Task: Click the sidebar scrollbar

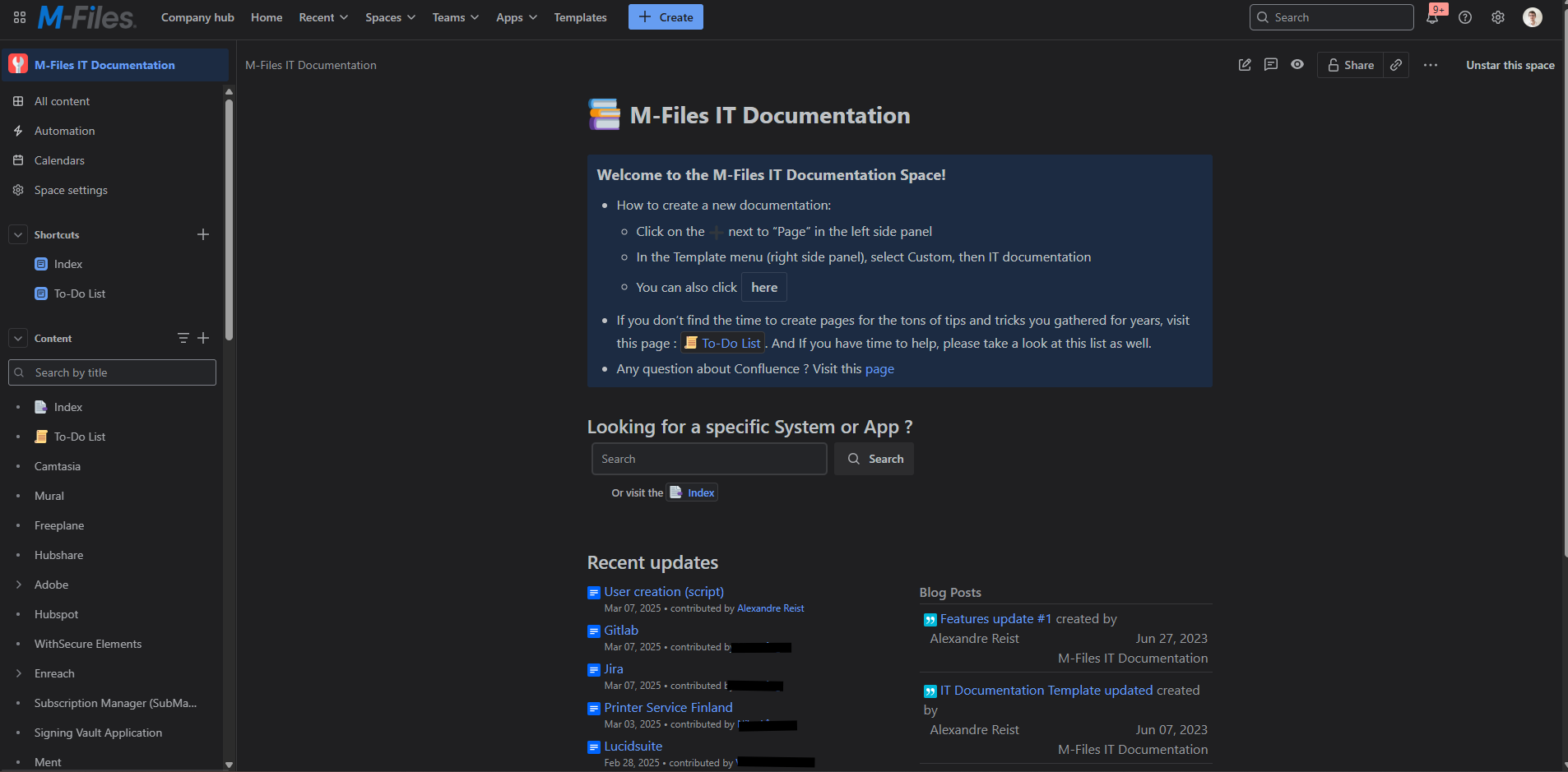Action: click(229, 220)
